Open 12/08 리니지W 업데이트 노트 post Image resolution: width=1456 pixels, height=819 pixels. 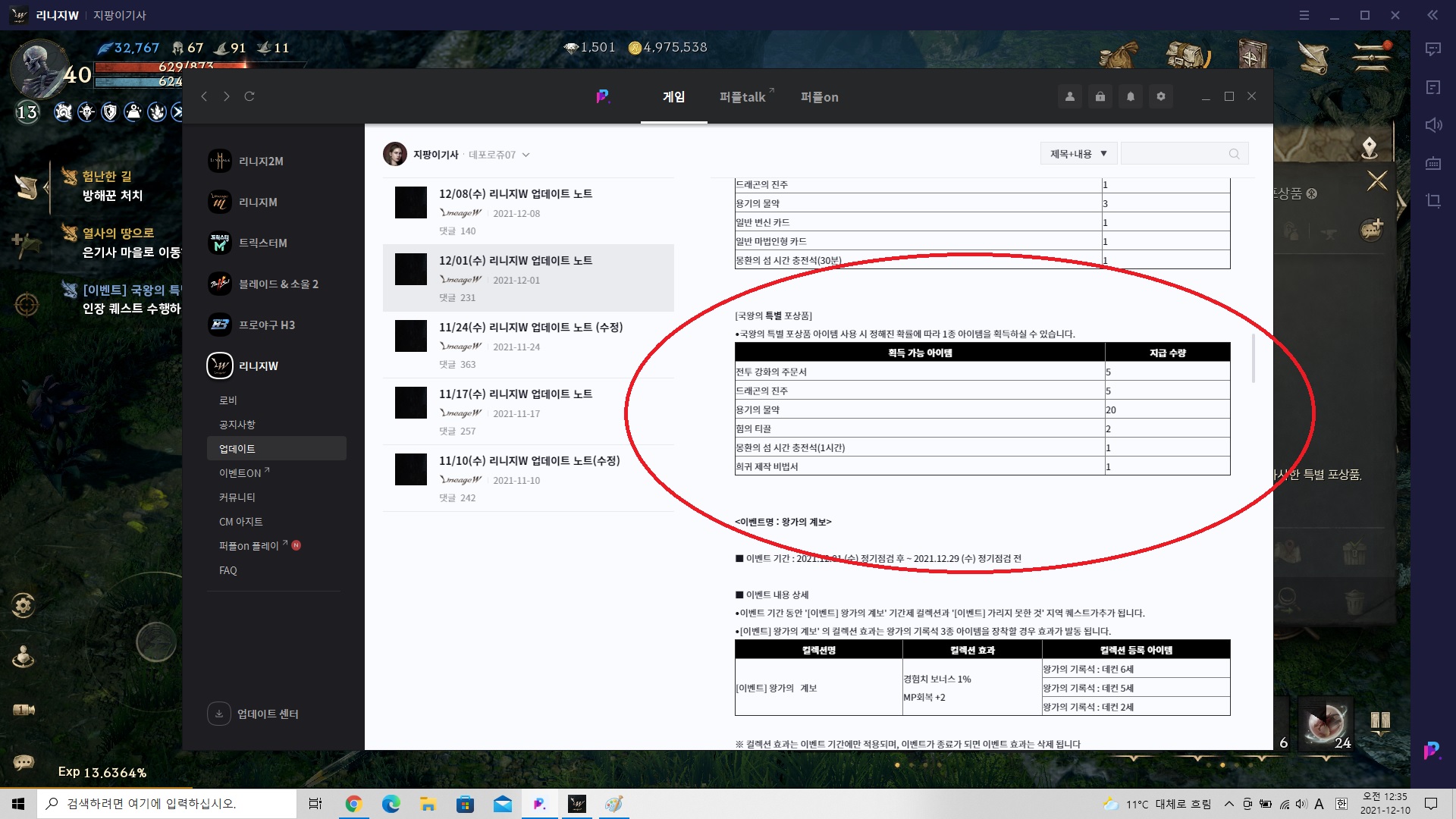(x=516, y=194)
